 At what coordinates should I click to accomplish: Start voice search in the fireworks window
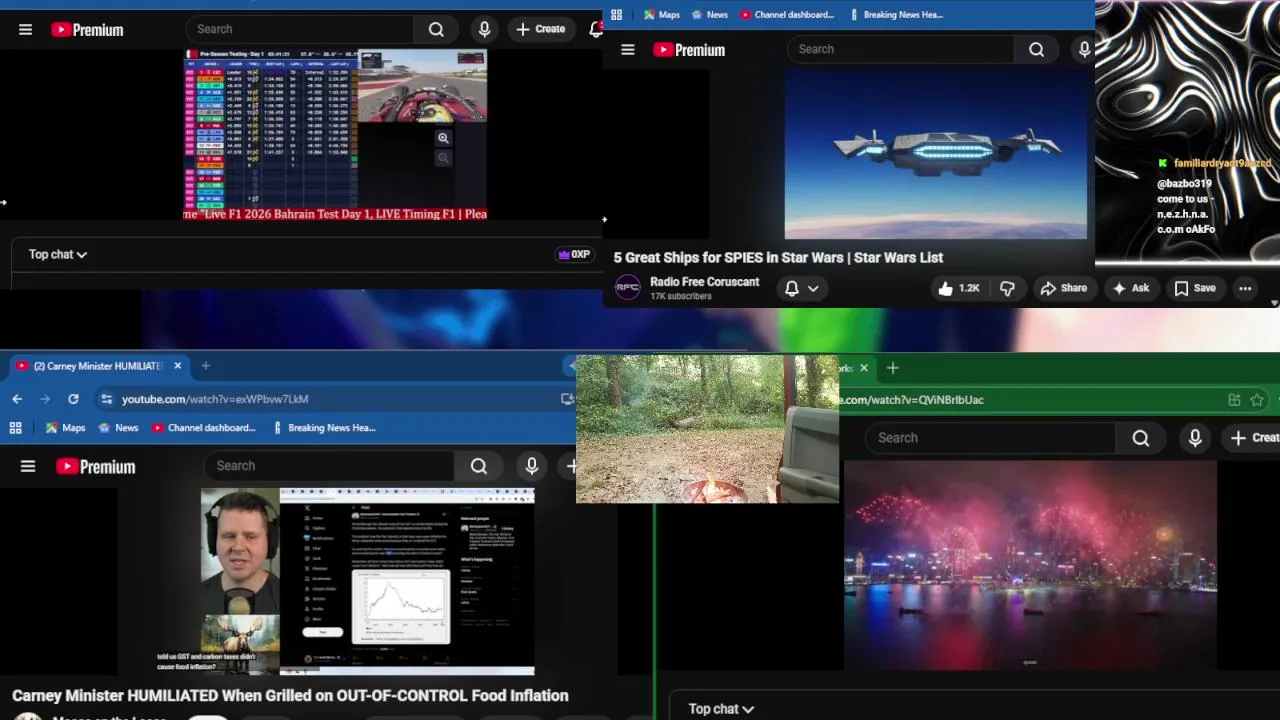1195,438
